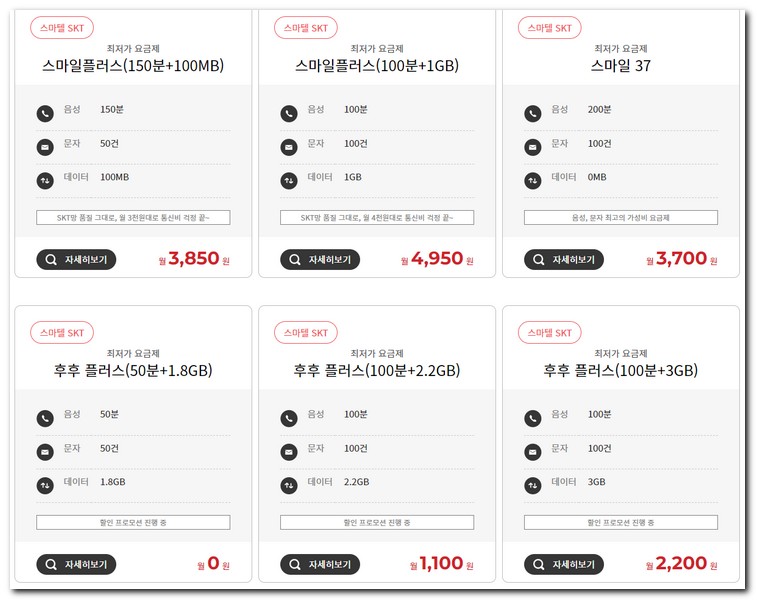Select the 스마일플러스(150분+100MB) plan title
The width and height of the screenshot is (757, 600).
[133, 67]
